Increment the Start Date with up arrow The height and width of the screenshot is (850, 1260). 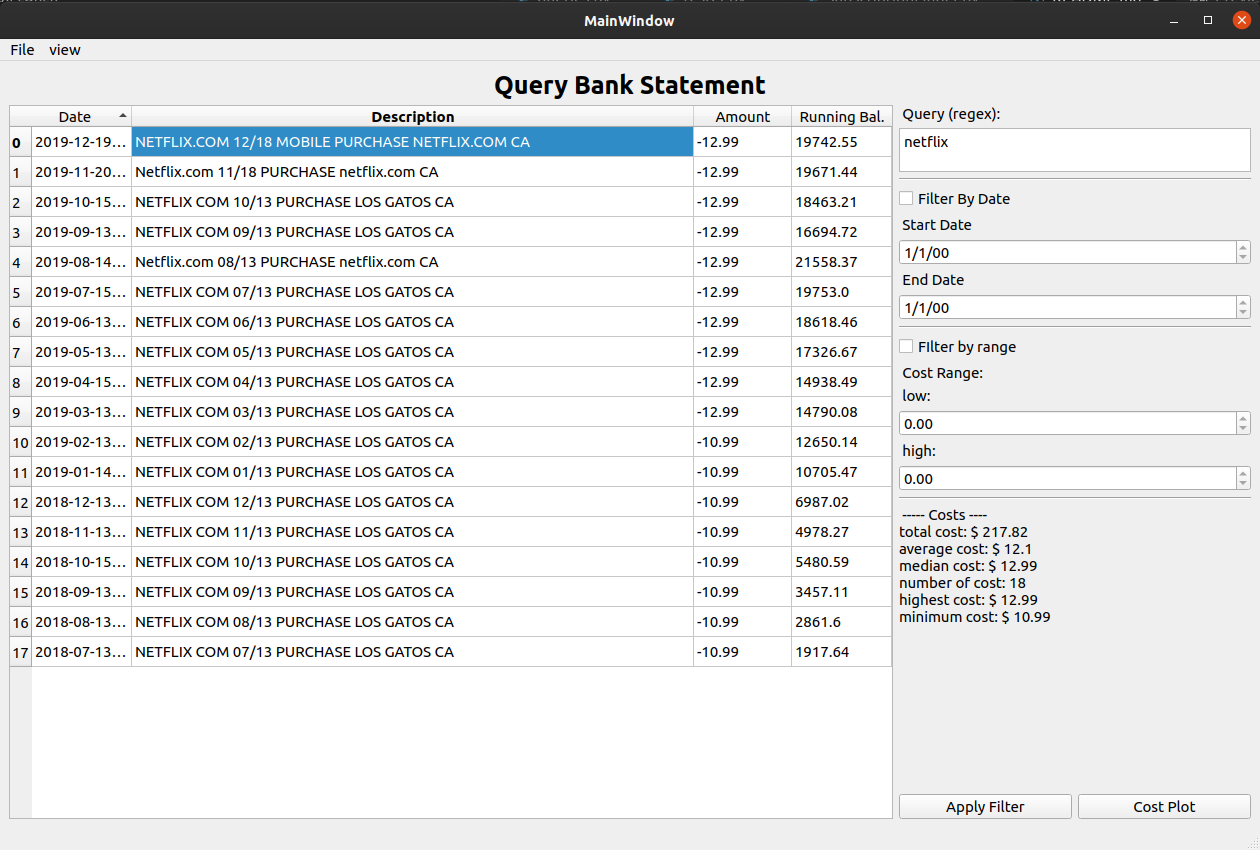[x=1243, y=247]
